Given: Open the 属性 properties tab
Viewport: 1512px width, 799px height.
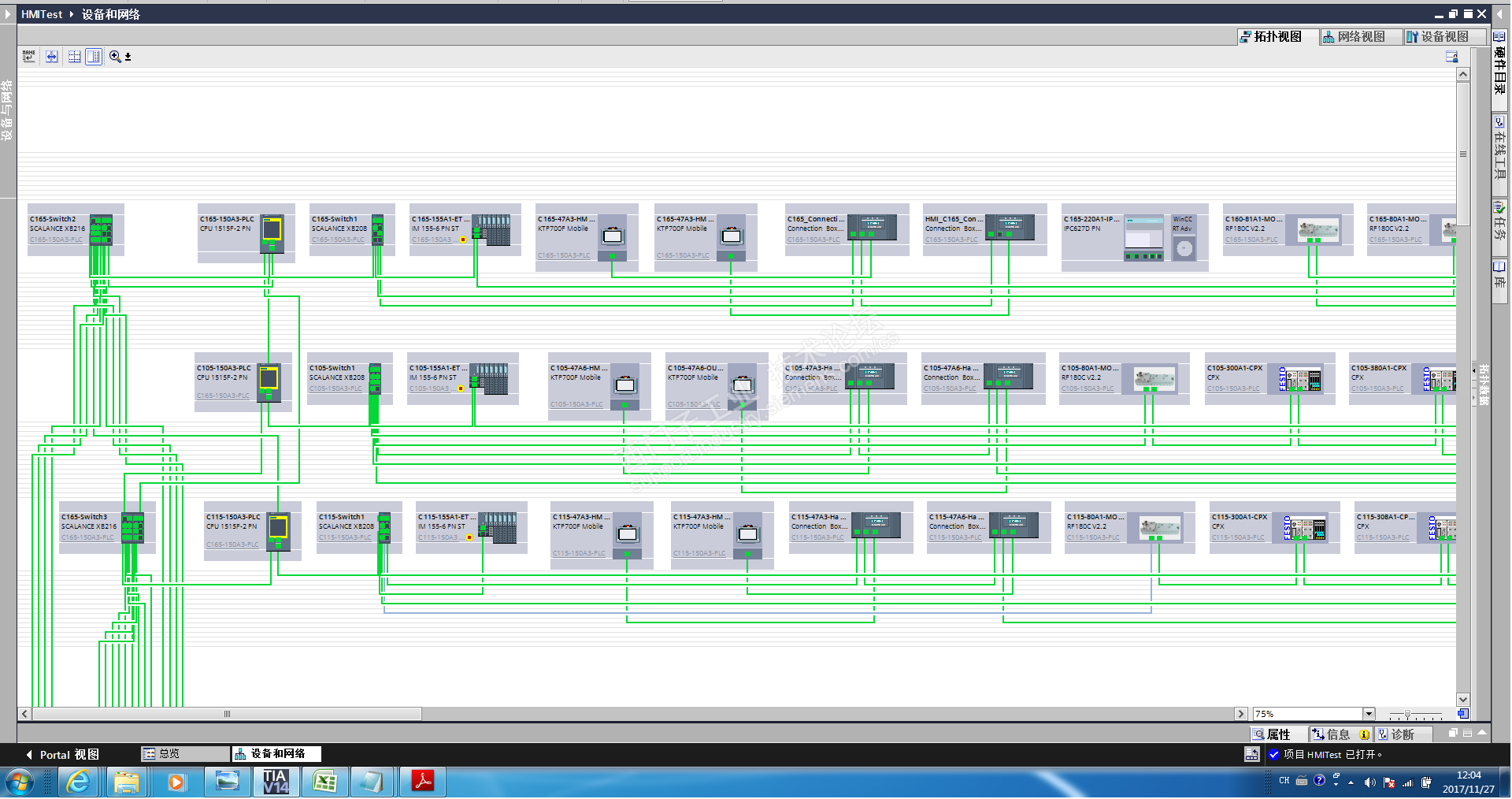Looking at the screenshot, I should [x=1278, y=734].
